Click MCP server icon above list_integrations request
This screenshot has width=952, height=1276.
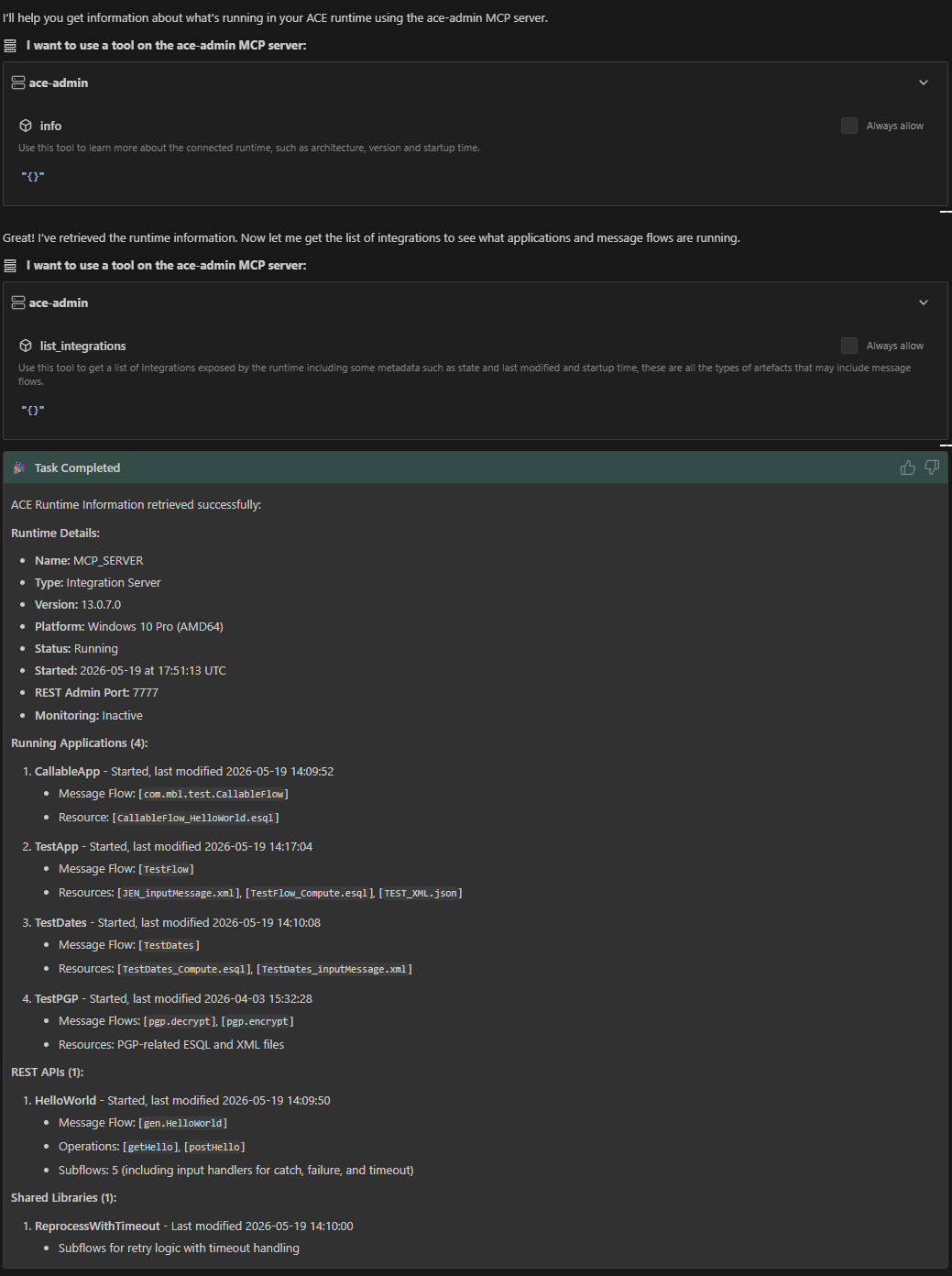tap(10, 265)
